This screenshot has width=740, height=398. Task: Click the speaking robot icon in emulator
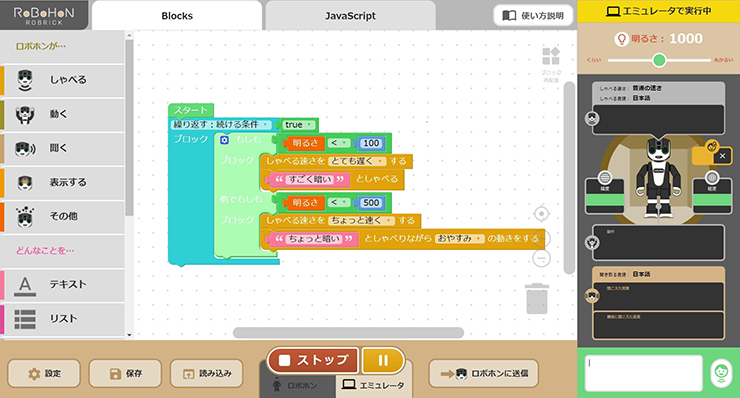(592, 118)
